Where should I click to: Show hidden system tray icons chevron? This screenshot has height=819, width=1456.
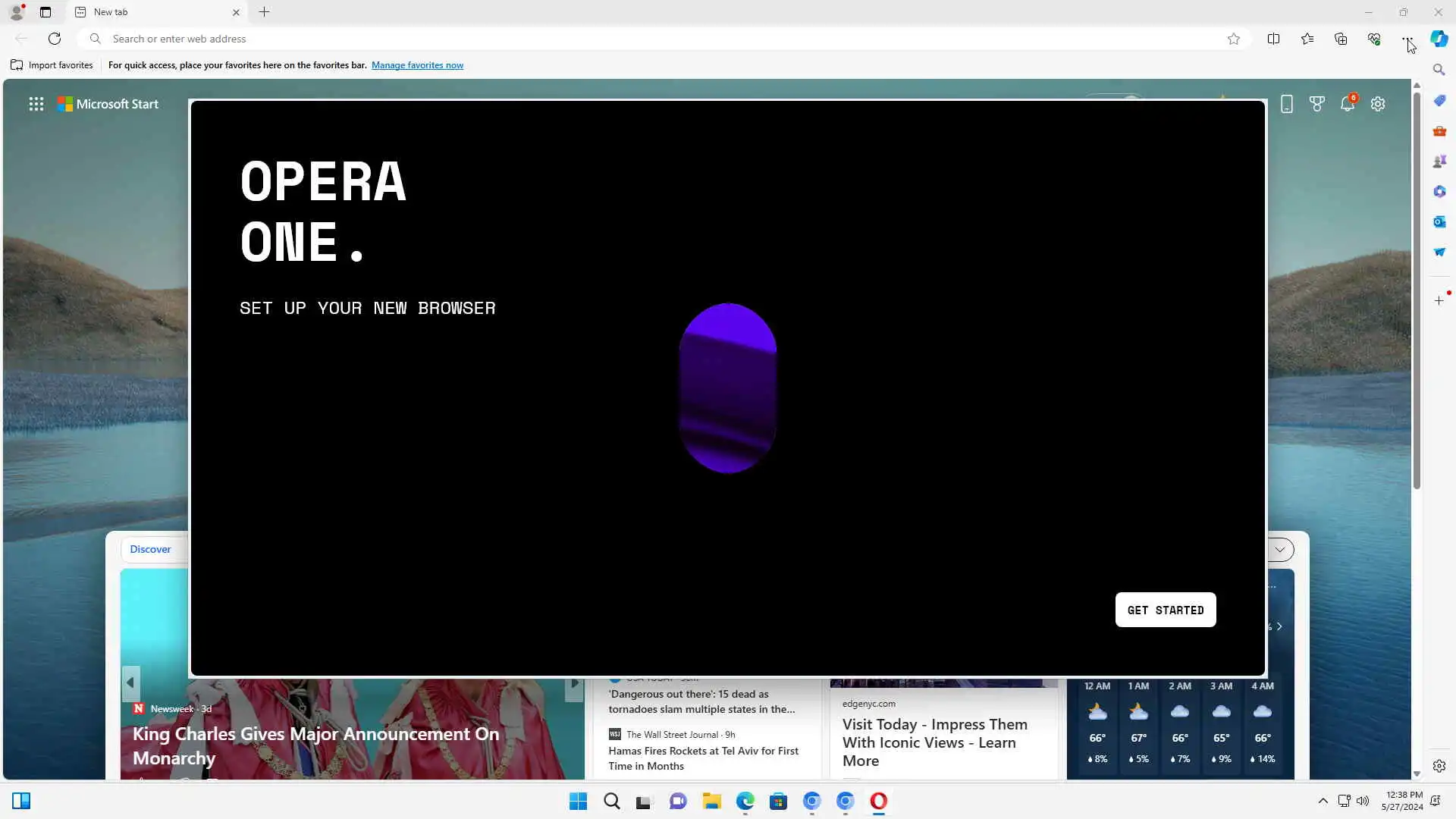click(1323, 801)
